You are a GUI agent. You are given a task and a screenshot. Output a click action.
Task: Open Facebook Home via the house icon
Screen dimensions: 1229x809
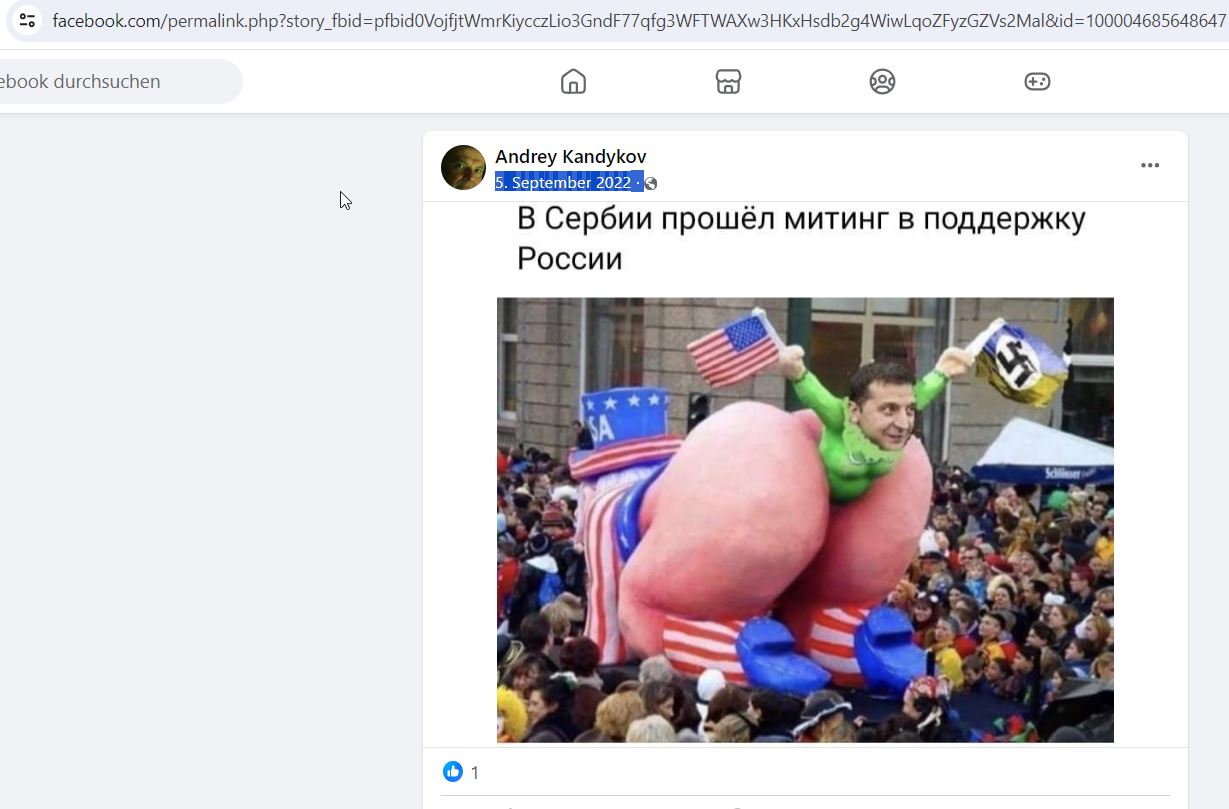(x=573, y=81)
